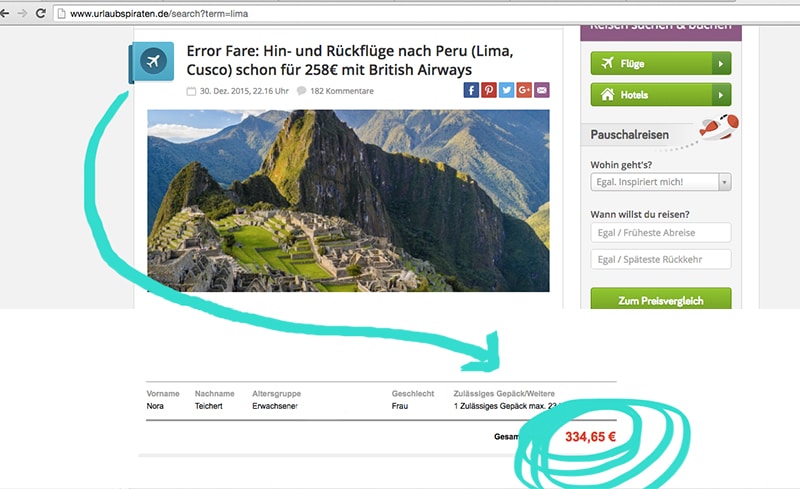Open the Flüge green button
This screenshot has height=489, width=800.
pyautogui.click(x=651, y=63)
